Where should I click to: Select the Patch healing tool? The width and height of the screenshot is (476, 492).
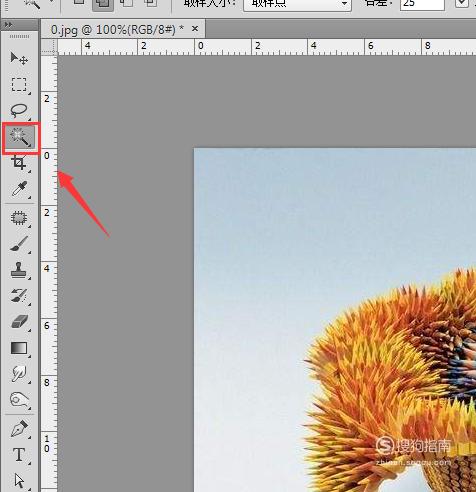[19, 218]
